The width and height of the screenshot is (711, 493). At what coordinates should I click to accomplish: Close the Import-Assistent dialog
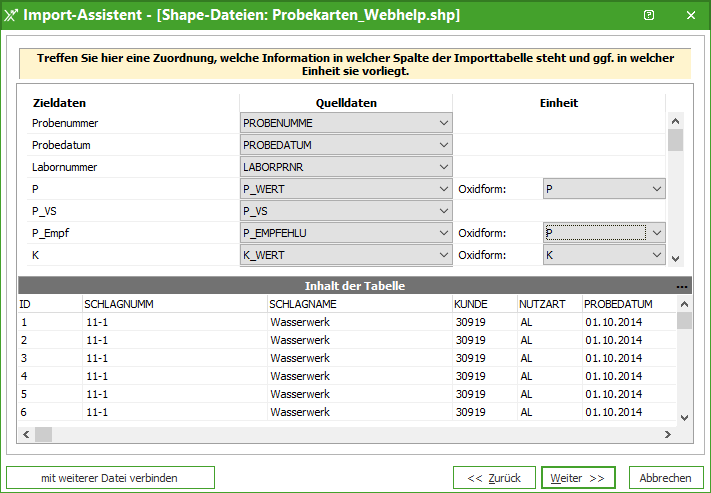point(691,15)
